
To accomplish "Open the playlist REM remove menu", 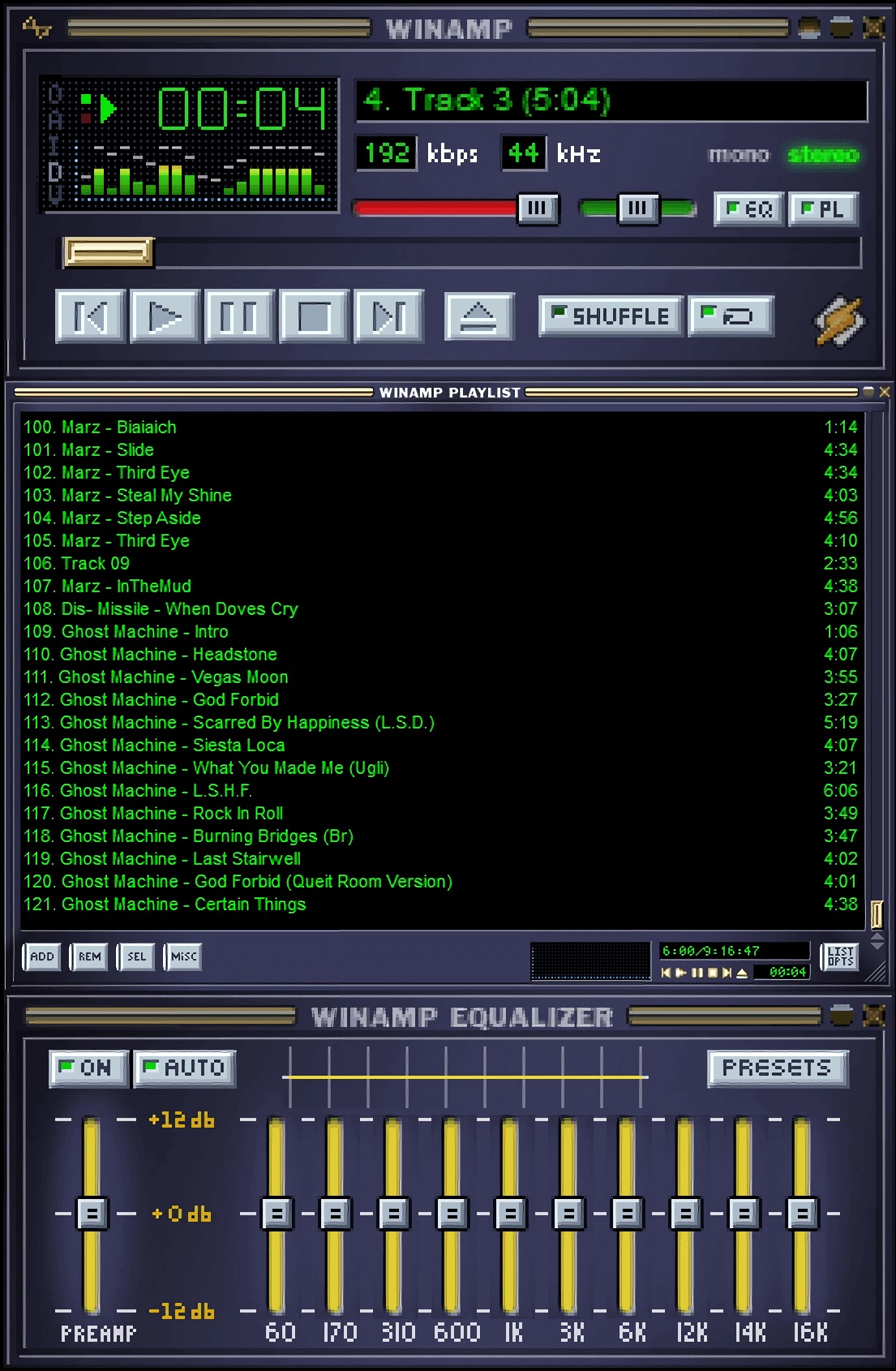I will click(x=89, y=956).
